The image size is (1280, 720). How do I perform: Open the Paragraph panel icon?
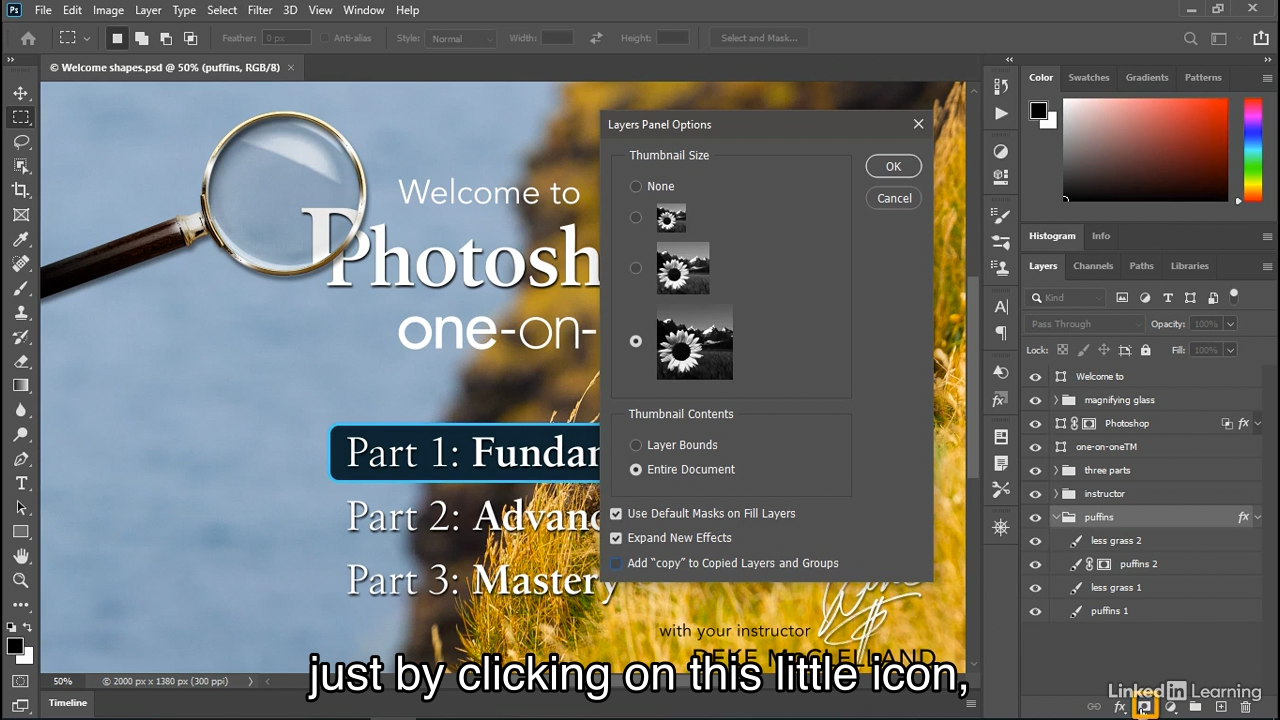(1001, 332)
